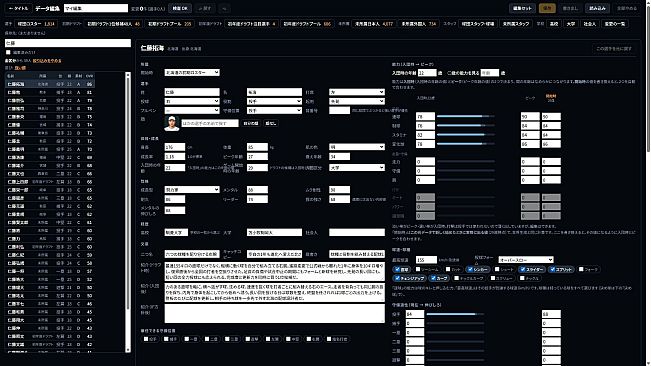This screenshot has height=366, width=651.
Task: Open the 開始時 roster dropdown
Action: [x=192, y=73]
